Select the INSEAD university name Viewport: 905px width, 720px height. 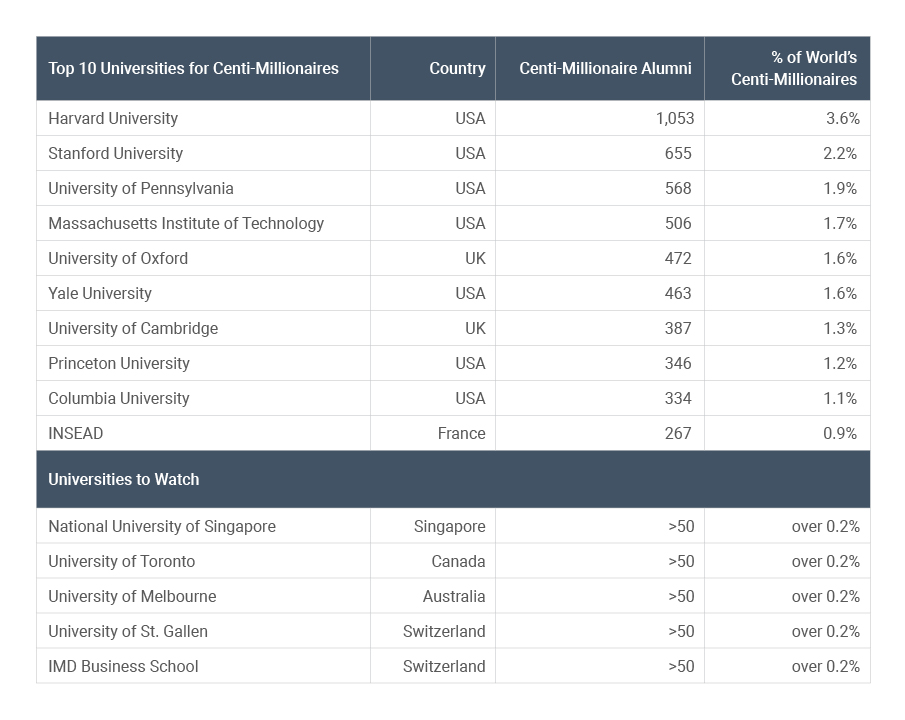pyautogui.click(x=76, y=433)
